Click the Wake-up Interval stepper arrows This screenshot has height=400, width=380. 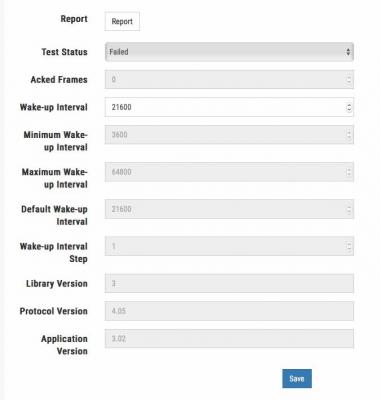pos(349,107)
